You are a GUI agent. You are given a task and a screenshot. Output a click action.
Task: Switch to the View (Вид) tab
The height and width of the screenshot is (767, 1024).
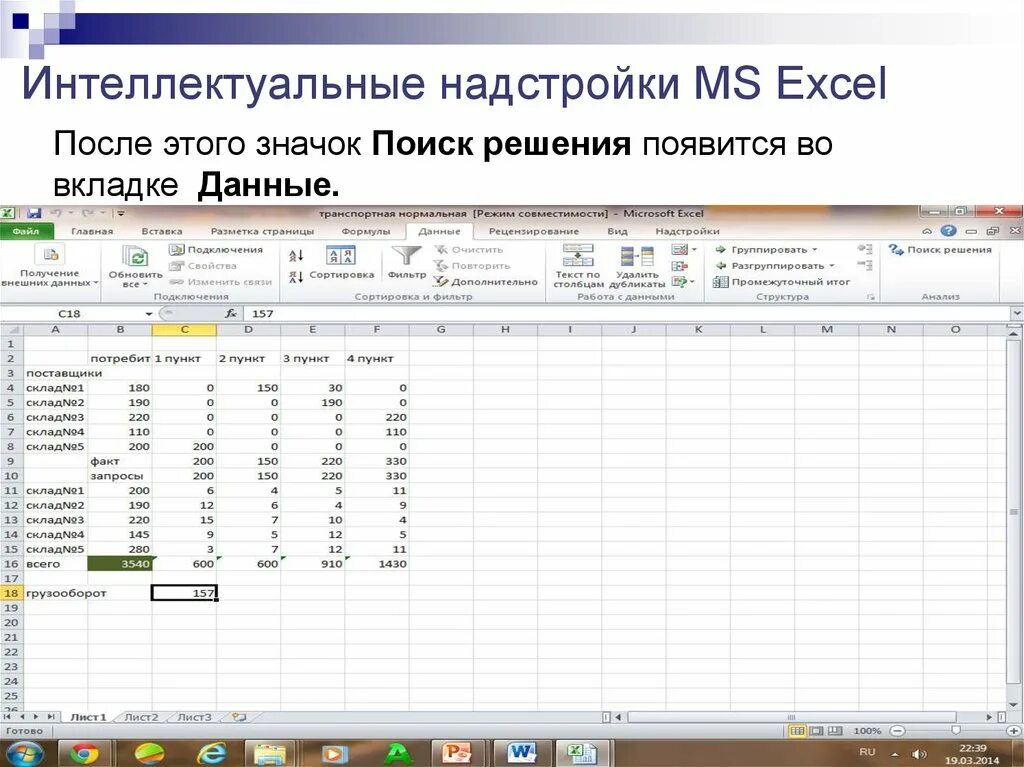pos(617,231)
